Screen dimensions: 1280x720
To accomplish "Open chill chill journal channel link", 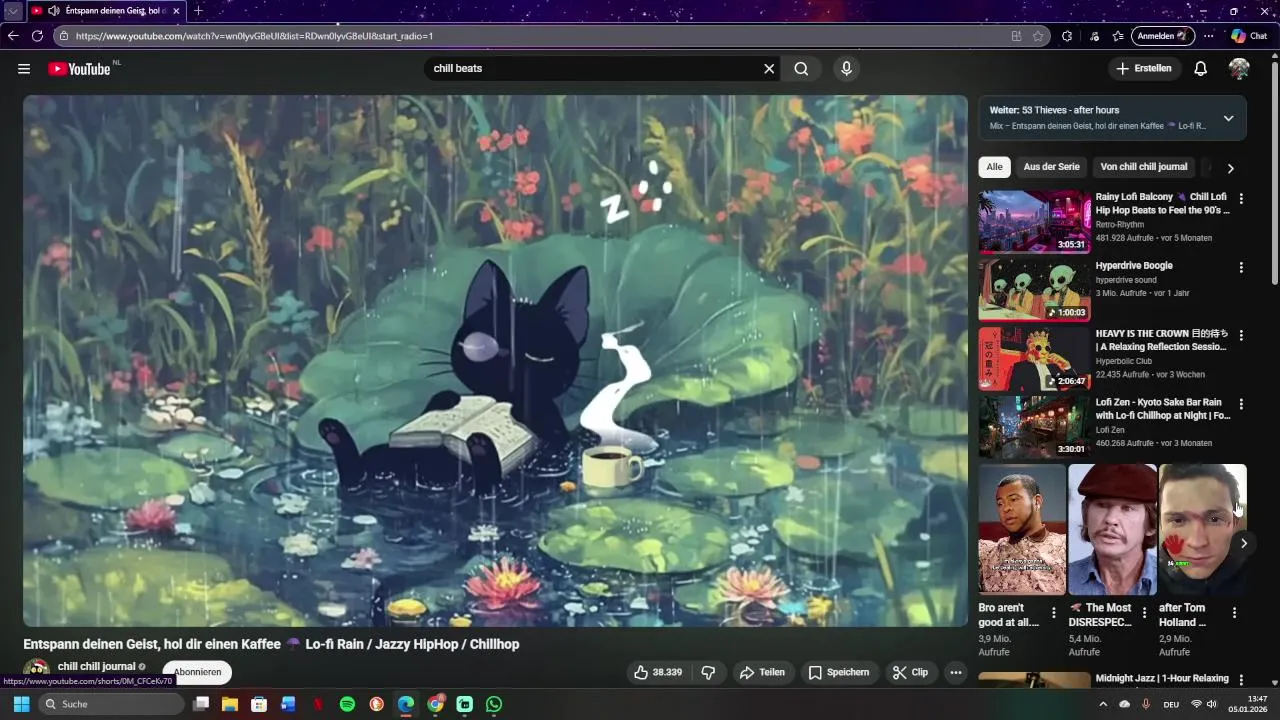I will tap(96, 667).
